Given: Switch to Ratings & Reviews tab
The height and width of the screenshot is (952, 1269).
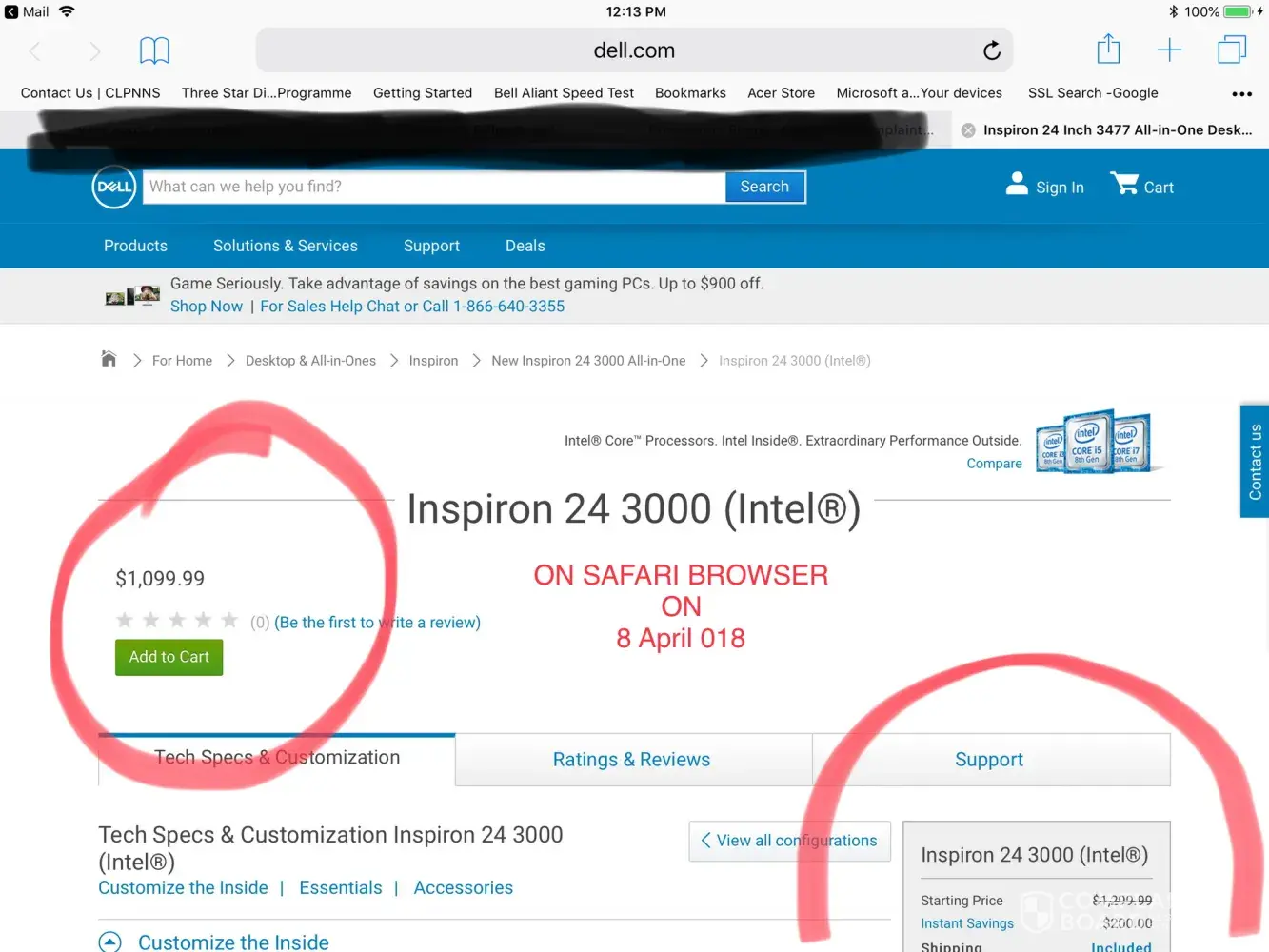Looking at the screenshot, I should (632, 760).
